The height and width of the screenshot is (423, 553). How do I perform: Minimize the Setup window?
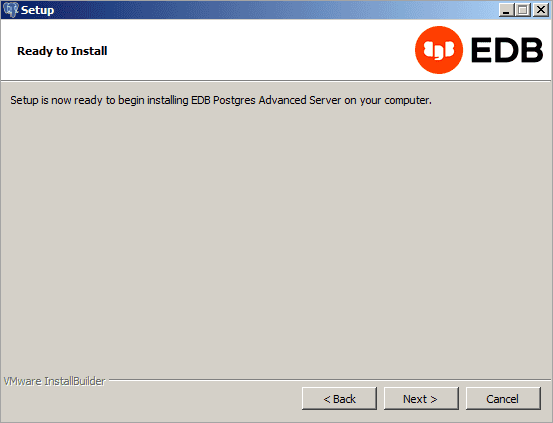[x=506, y=10]
